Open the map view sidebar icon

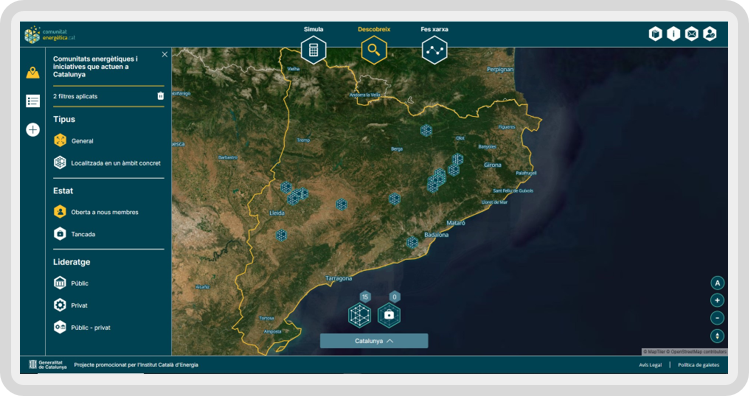[x=32, y=73]
